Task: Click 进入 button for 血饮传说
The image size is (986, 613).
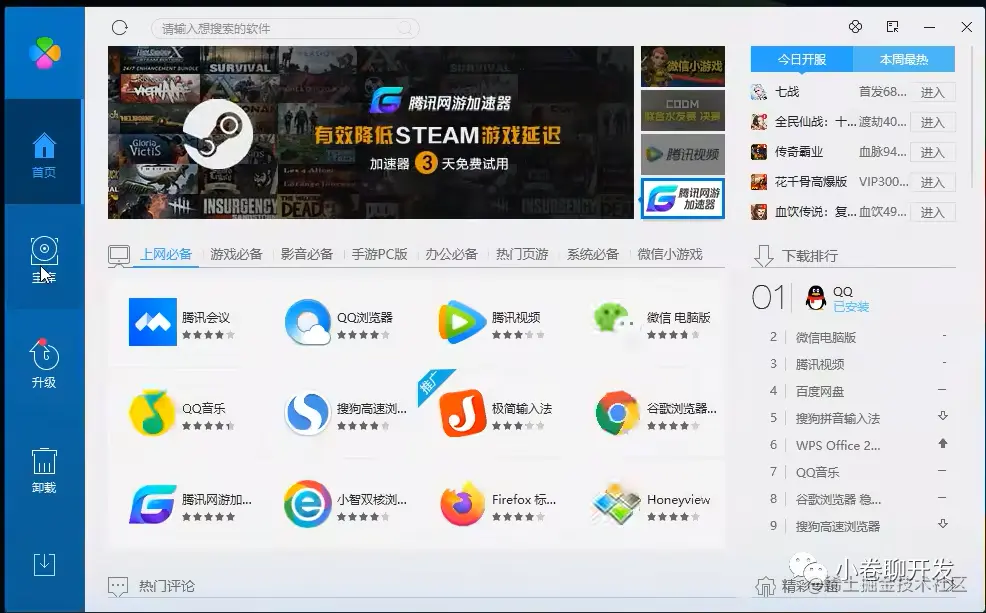Action: (933, 213)
